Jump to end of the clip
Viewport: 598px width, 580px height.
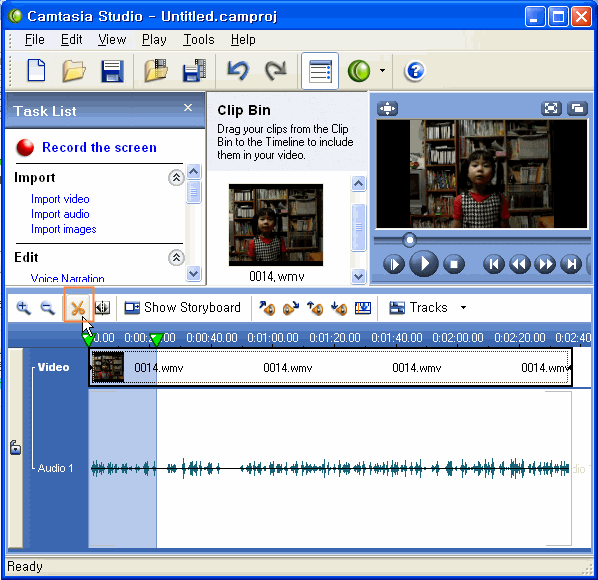click(571, 264)
